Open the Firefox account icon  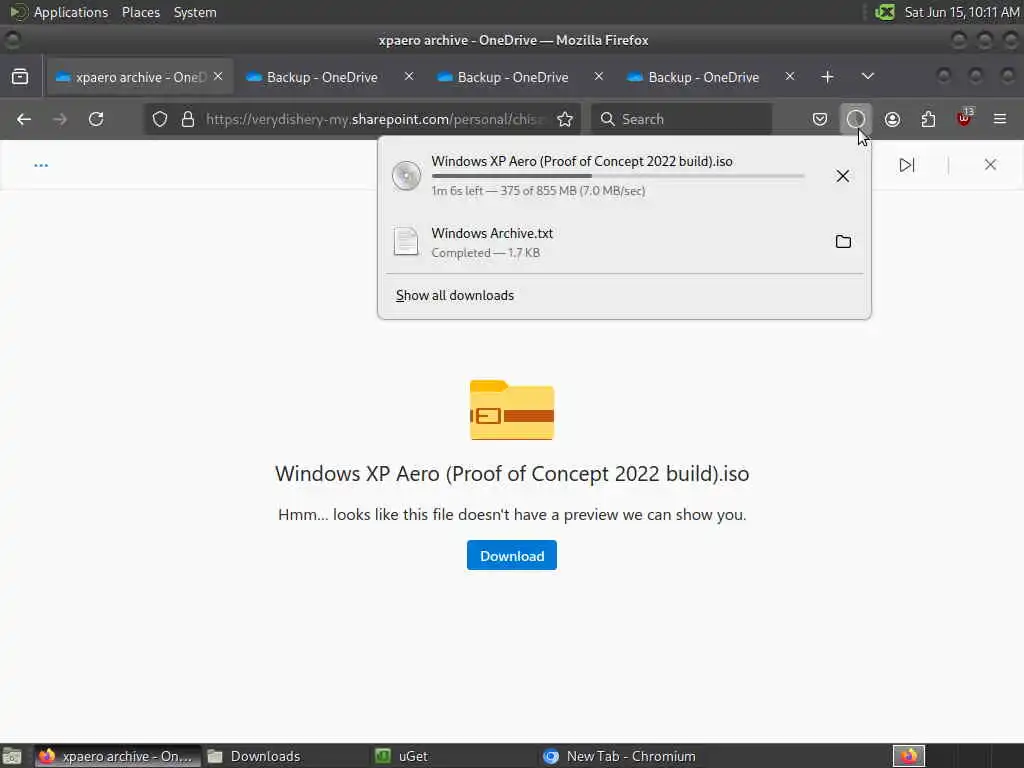(x=892, y=119)
